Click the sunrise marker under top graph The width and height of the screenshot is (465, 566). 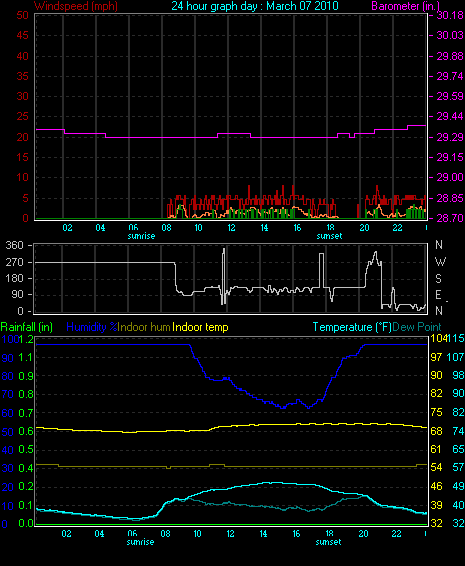pos(141,236)
